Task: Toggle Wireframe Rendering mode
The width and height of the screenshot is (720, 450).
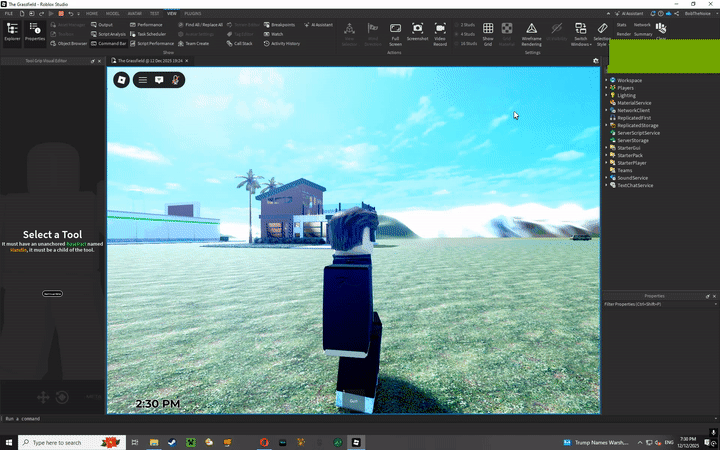Action: [531, 32]
